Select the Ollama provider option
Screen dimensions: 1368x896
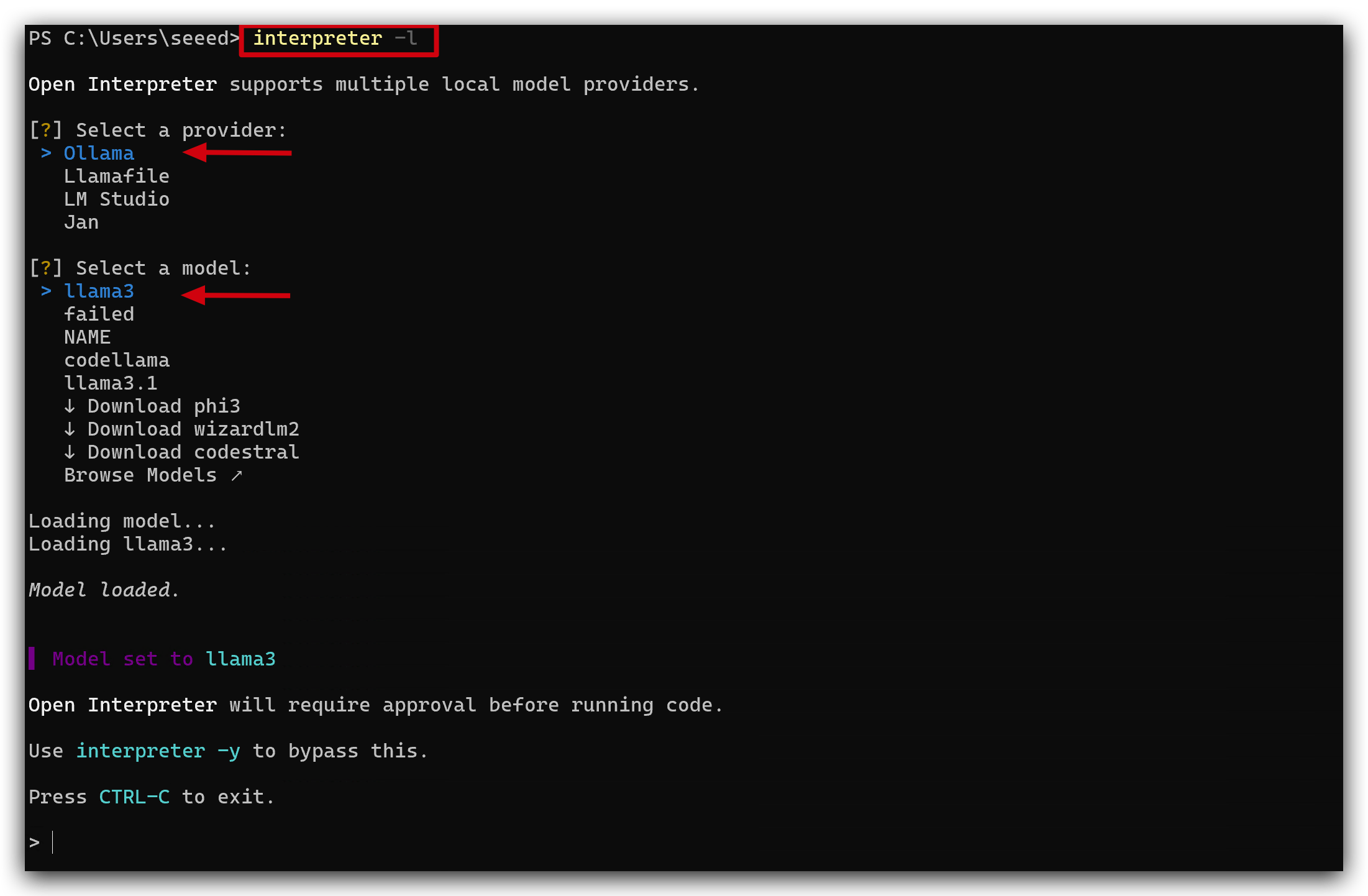click(x=99, y=153)
